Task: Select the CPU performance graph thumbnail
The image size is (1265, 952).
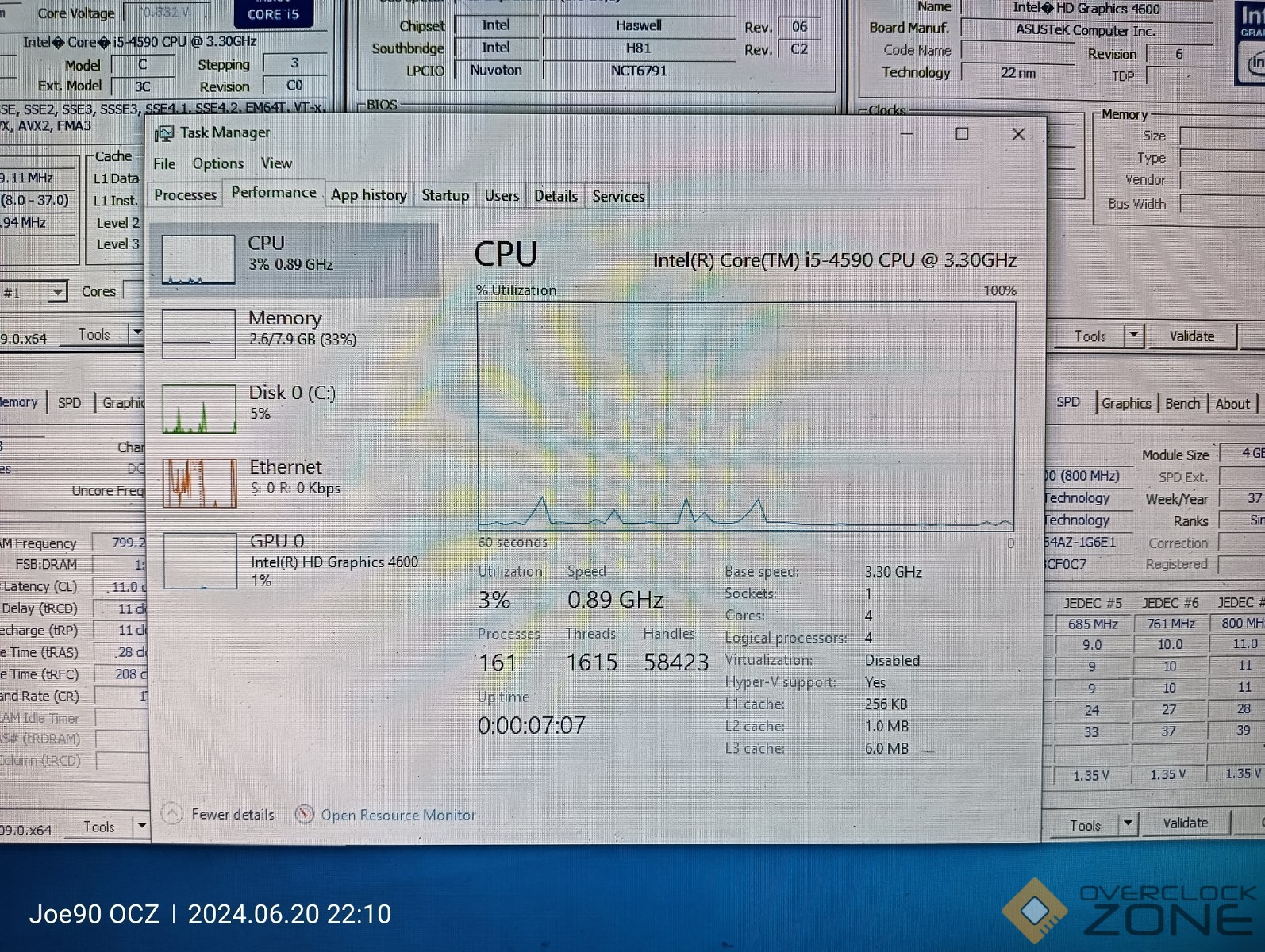Action: 198,259
